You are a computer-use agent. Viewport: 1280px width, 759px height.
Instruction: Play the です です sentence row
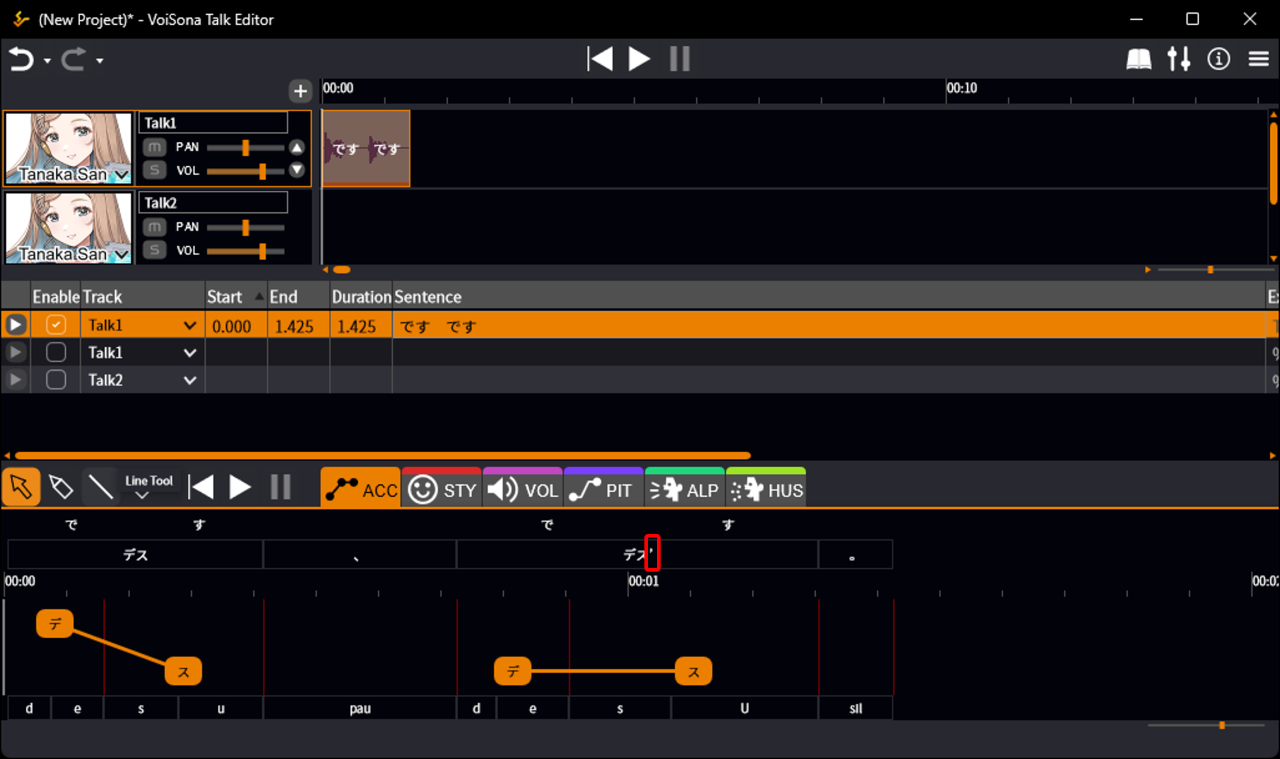point(15,325)
